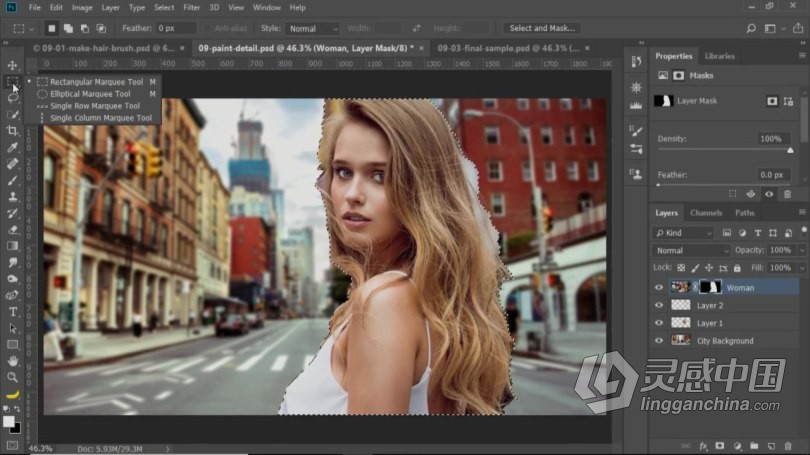
Task: Click the Density slider handle
Action: [790, 150]
